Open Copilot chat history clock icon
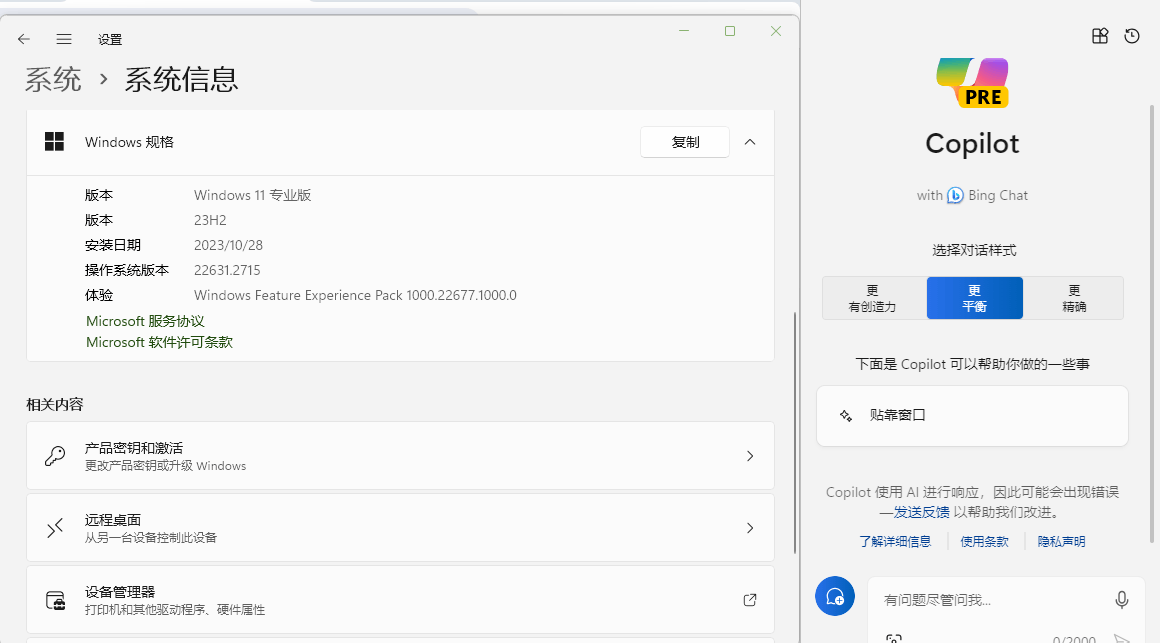1160x643 pixels. click(1132, 36)
